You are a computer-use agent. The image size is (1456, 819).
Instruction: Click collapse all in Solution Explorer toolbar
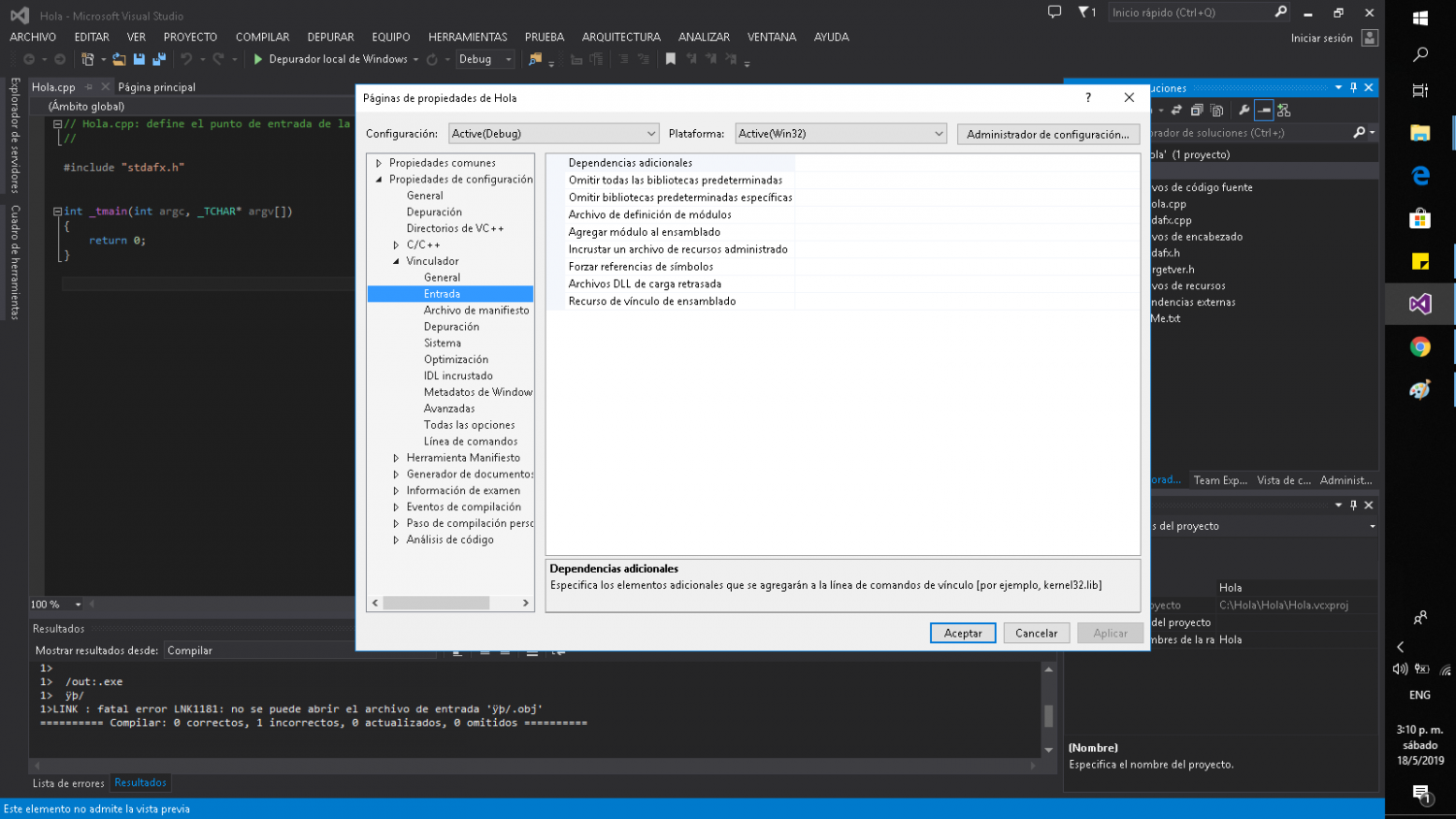(x=1197, y=111)
